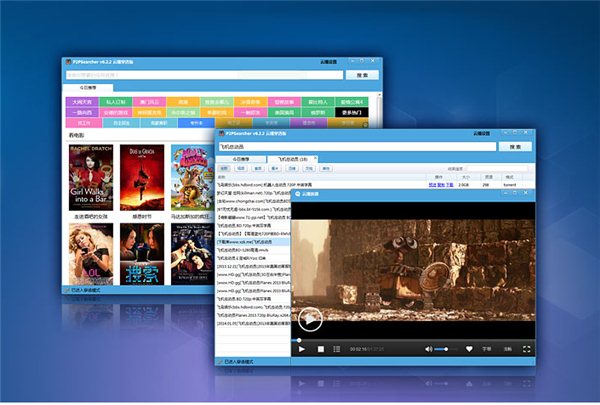Image resolution: width=600 pixels, height=405 pixels.
Task: Select the highlighted www.xzk.me result row
Action: coord(253,242)
